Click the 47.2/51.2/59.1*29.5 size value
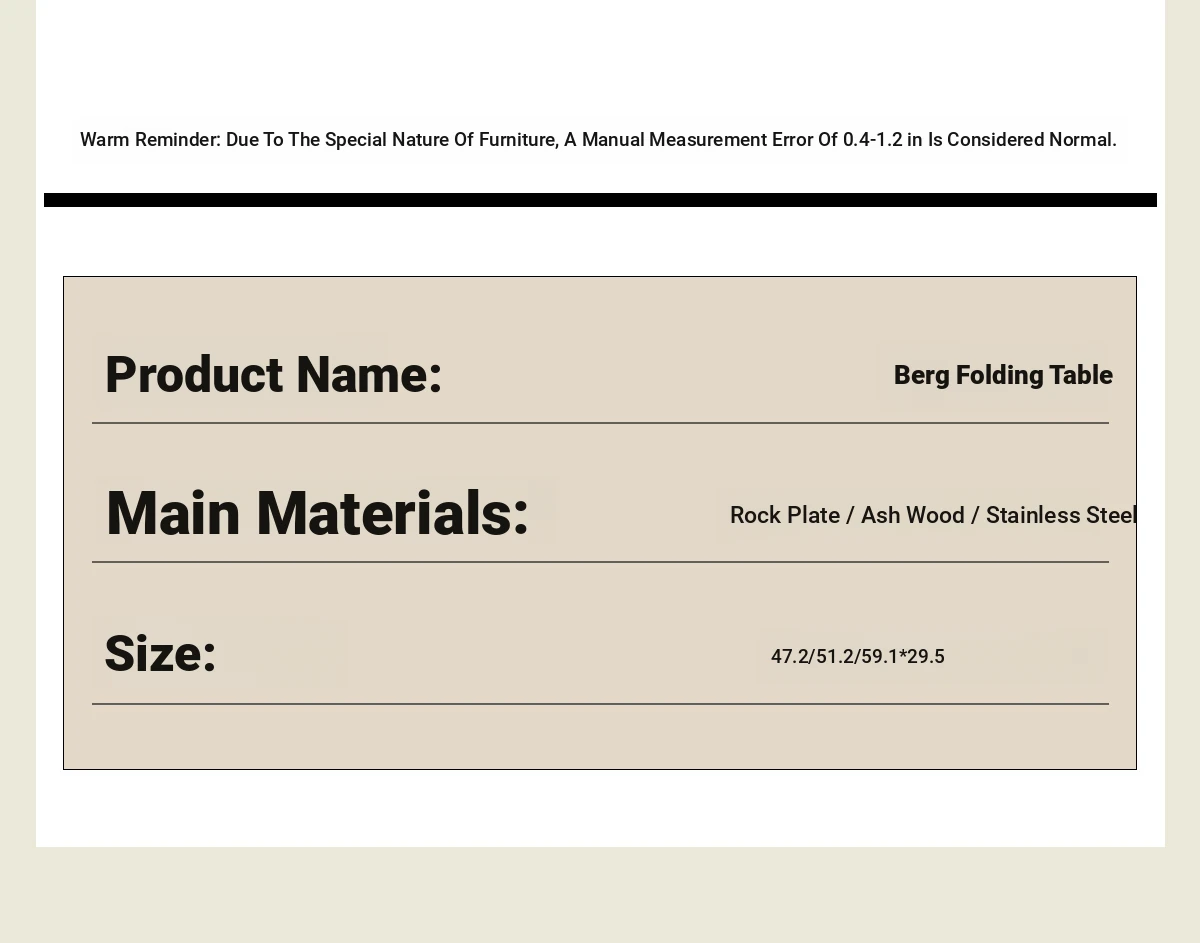Image resolution: width=1200 pixels, height=943 pixels. point(857,657)
